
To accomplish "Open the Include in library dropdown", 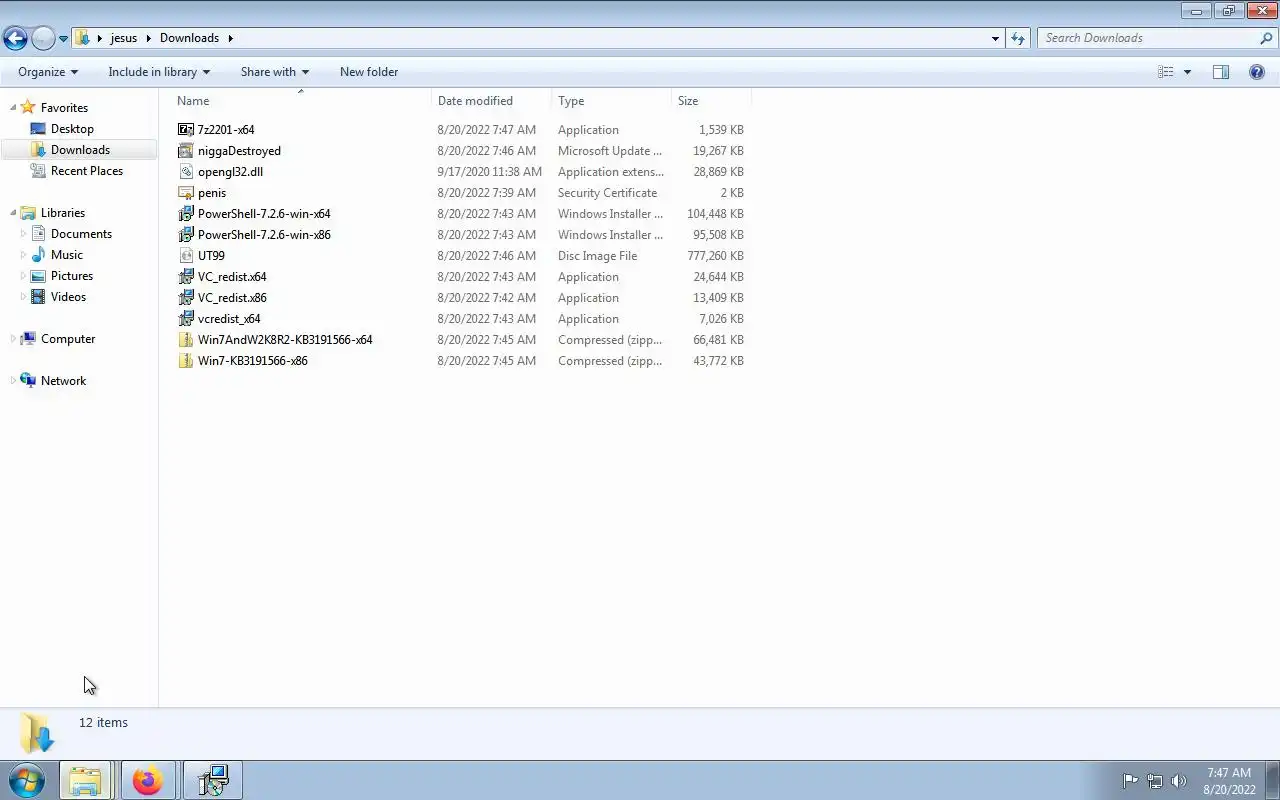I will (x=159, y=72).
